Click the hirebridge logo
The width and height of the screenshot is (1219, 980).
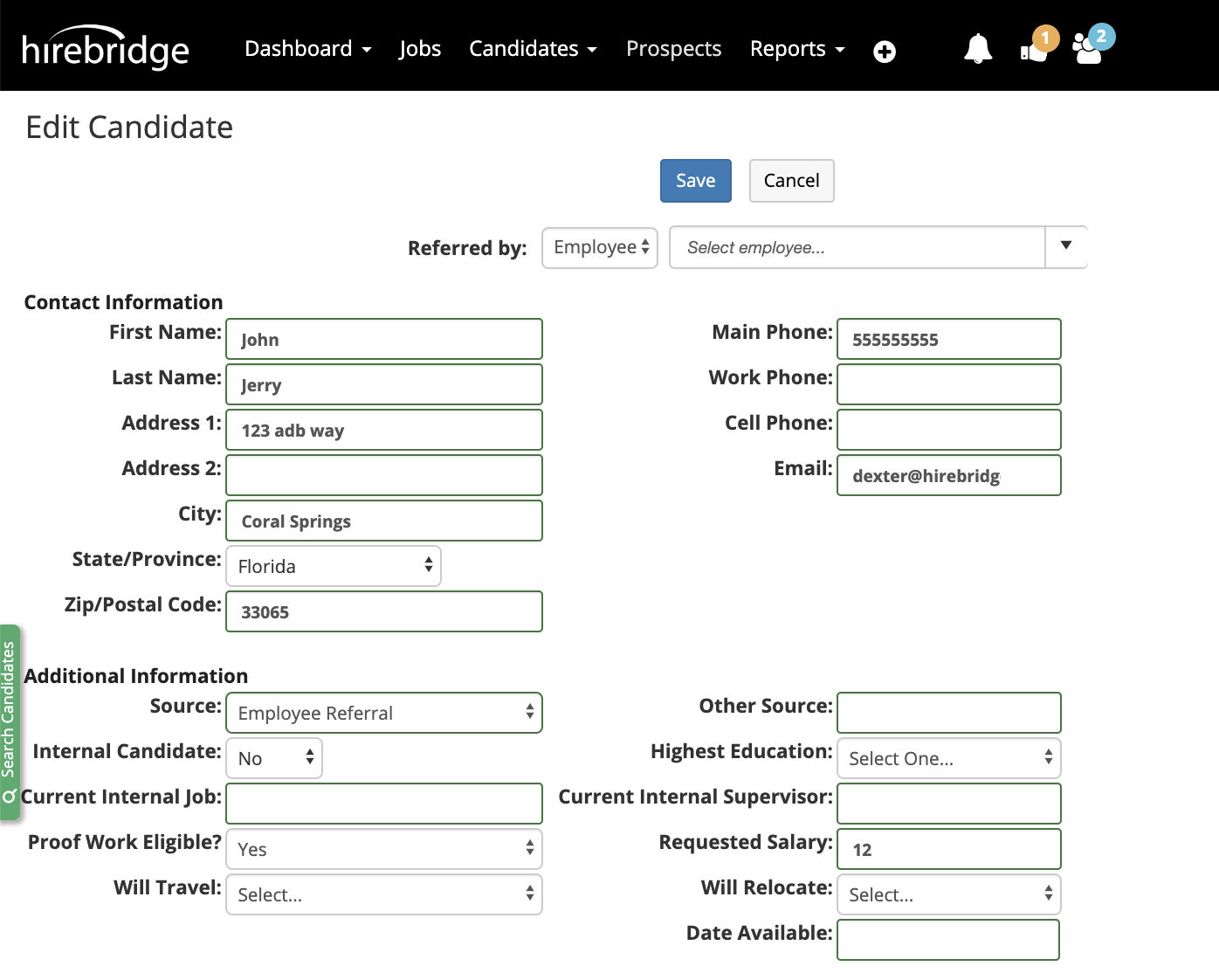[104, 48]
